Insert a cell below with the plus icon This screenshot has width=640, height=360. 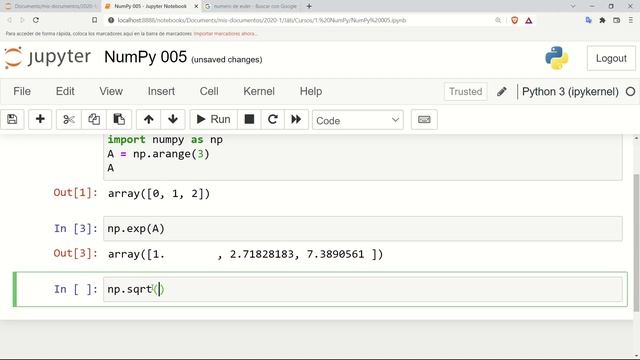(x=40, y=120)
